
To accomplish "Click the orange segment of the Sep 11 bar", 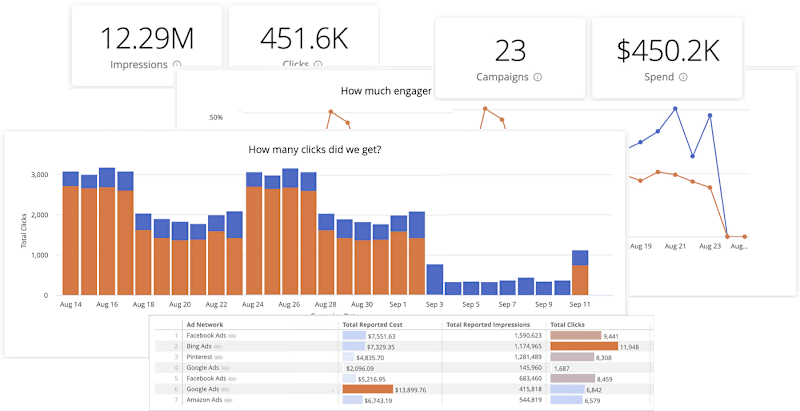I will [x=580, y=280].
